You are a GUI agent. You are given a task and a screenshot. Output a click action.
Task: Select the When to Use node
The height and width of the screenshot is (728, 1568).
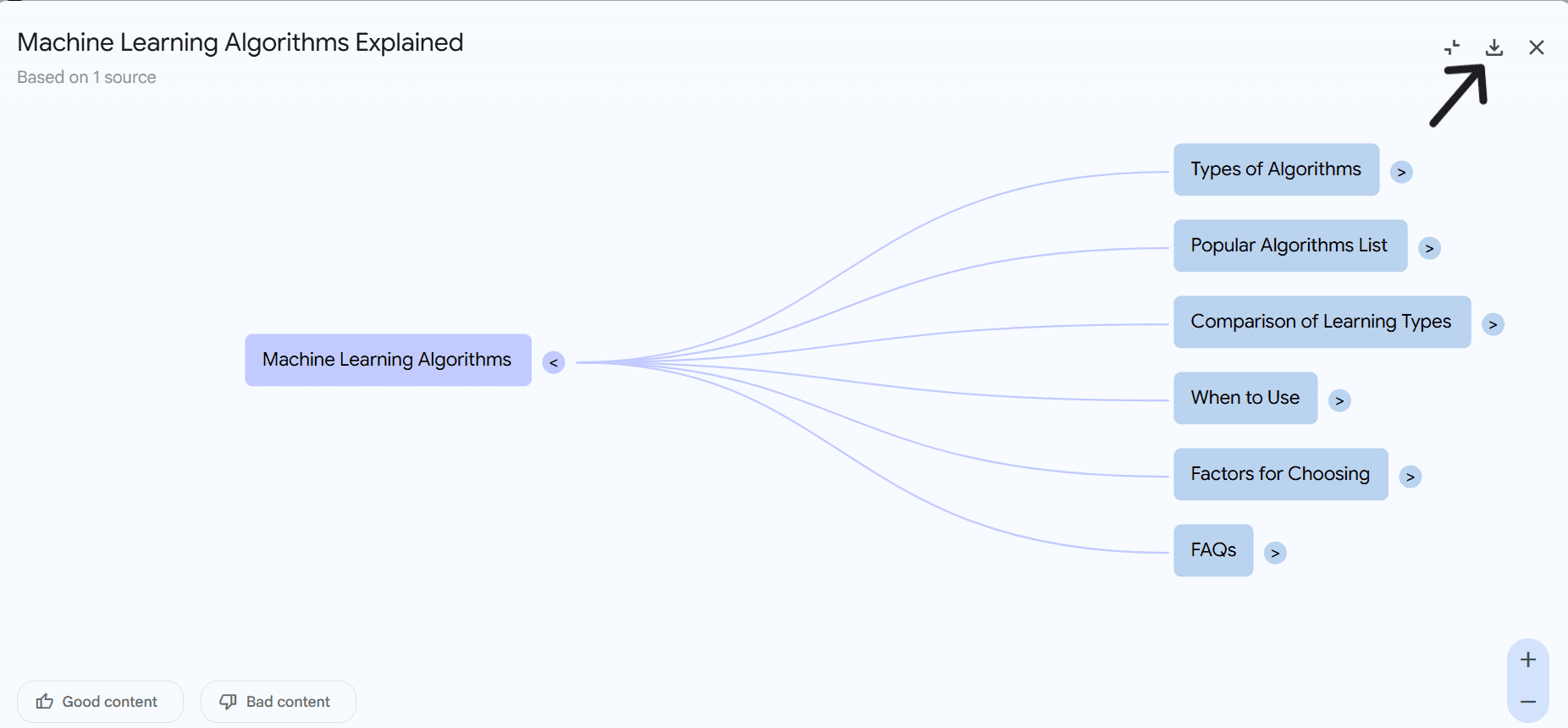[1245, 398]
